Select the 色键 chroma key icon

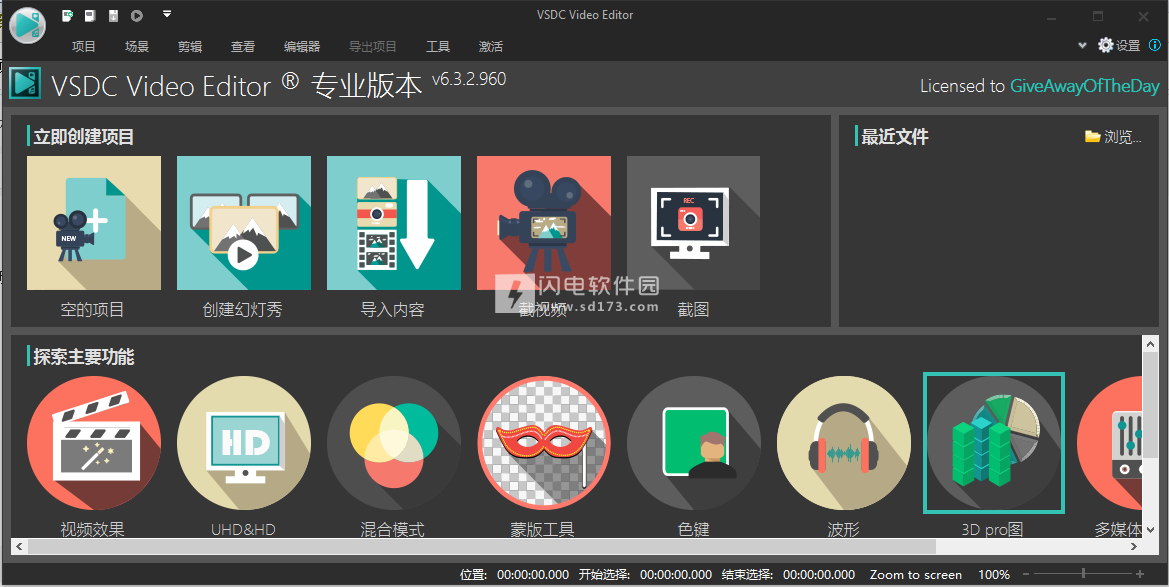click(693, 443)
